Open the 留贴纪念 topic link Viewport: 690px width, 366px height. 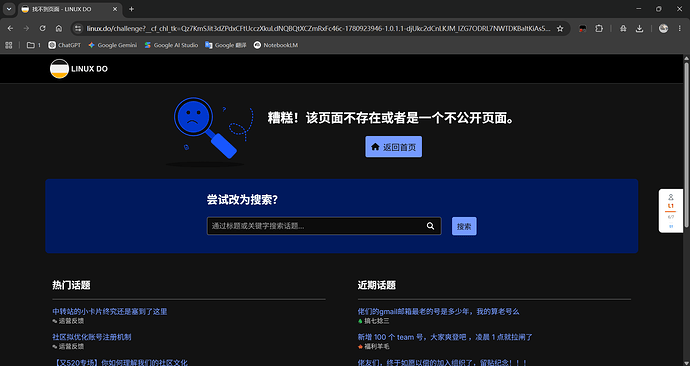point(442,362)
